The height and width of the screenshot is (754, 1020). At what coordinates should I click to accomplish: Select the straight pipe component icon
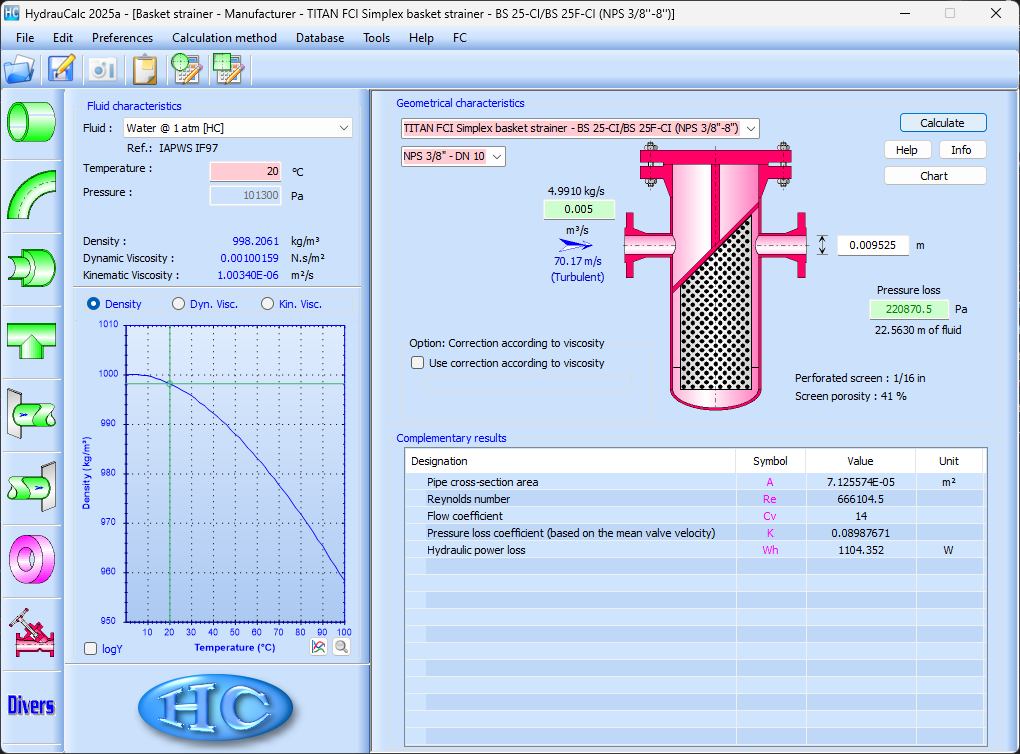(31, 121)
